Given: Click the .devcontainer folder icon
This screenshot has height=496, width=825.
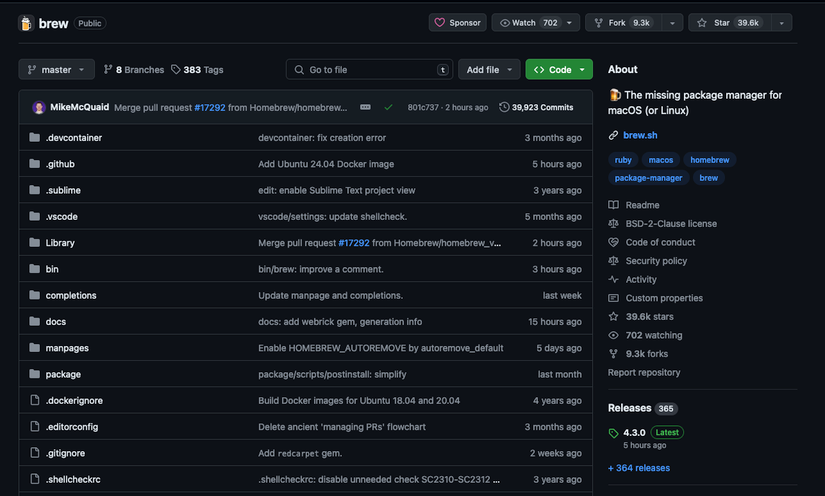Looking at the screenshot, I should pyautogui.click(x=34, y=138).
